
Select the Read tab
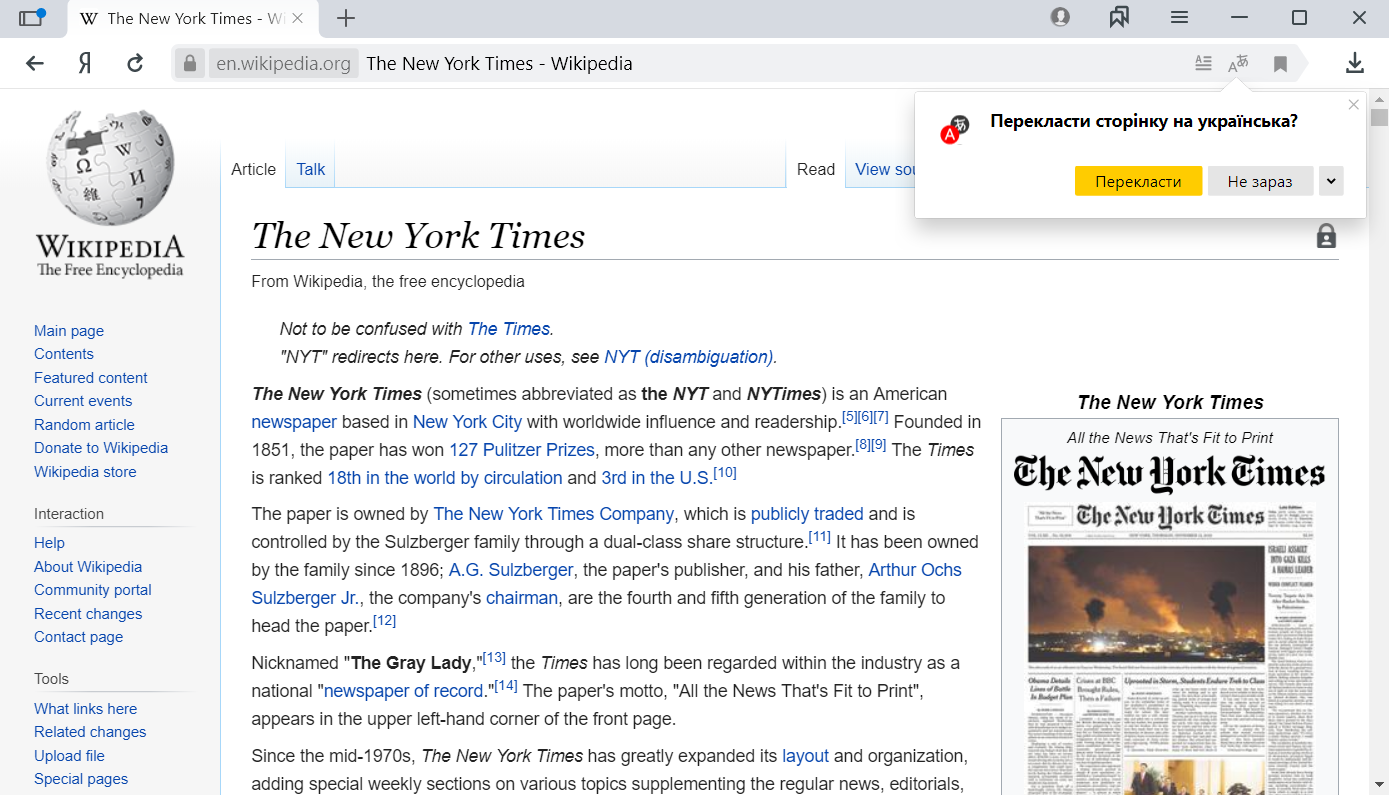pyautogui.click(x=816, y=169)
